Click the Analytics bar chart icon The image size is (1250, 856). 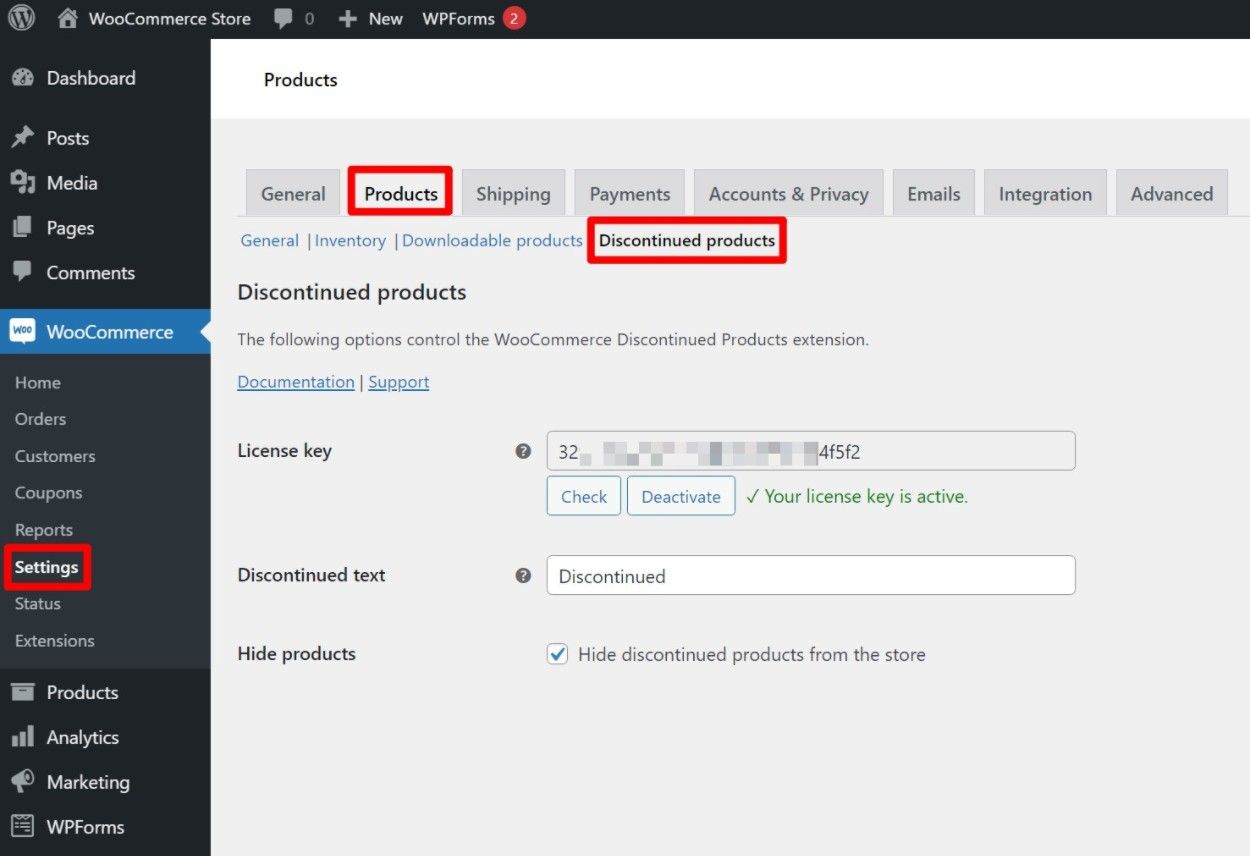pyautogui.click(x=22, y=737)
